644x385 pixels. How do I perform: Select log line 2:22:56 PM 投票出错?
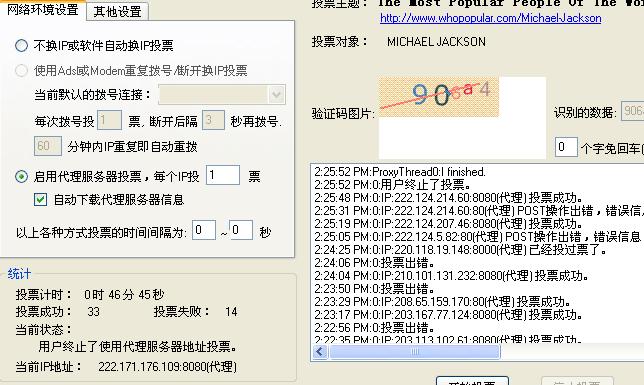point(374,328)
